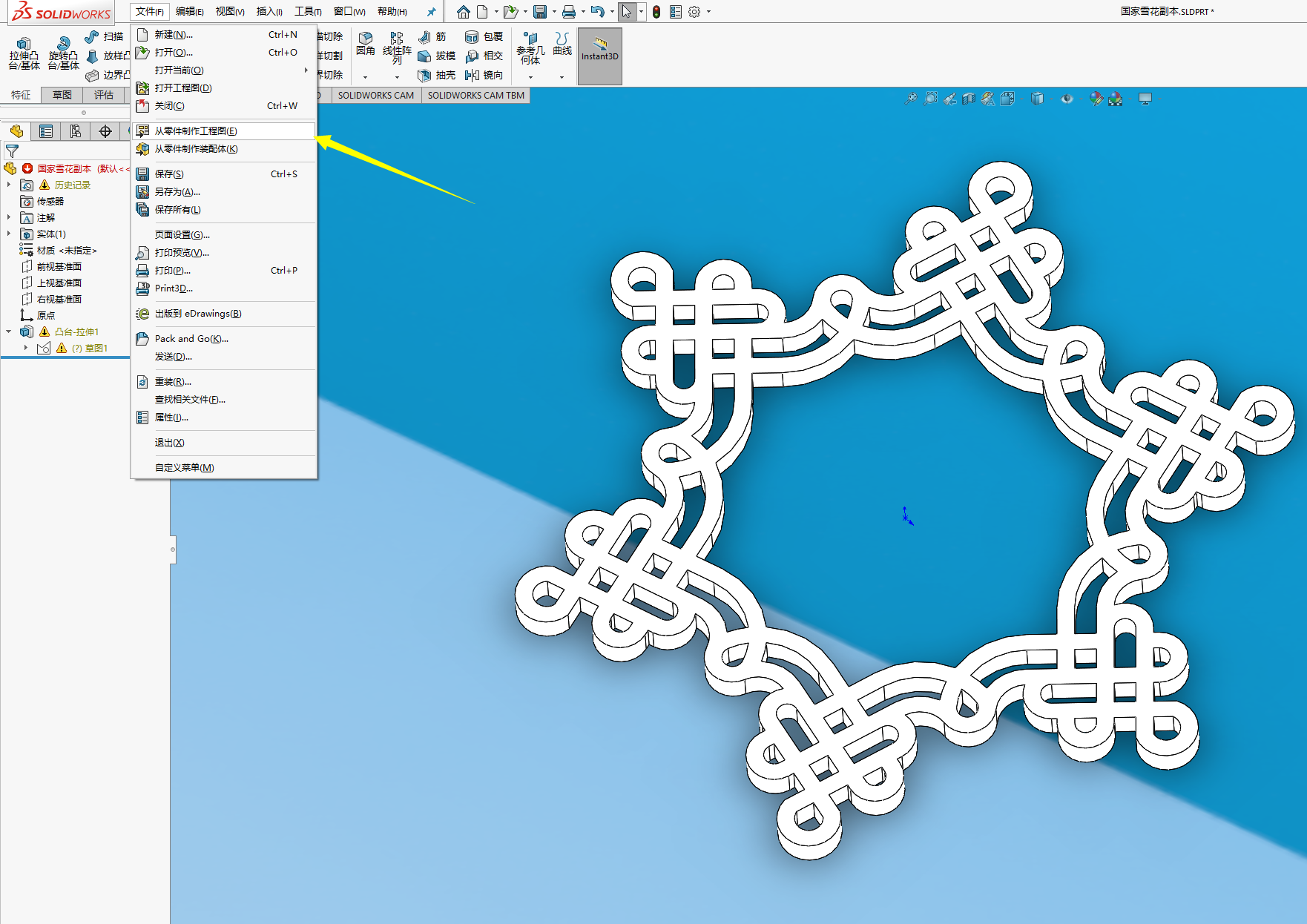Click the 圆角 fillet tool
Viewport: 1307px width, 924px height.
365,43
